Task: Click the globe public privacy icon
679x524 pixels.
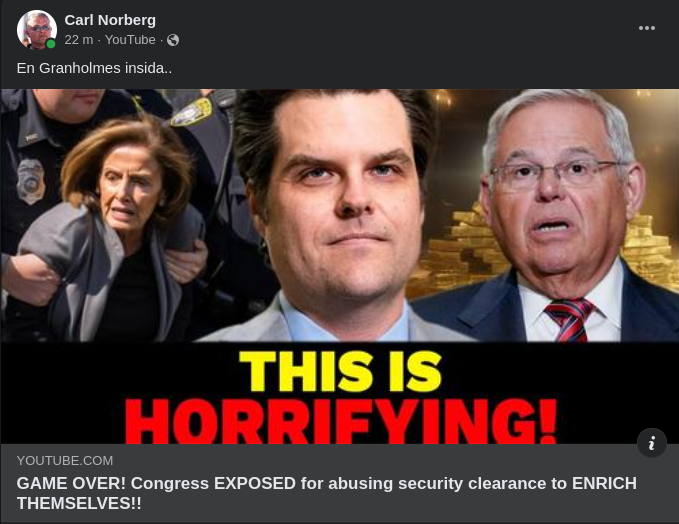Action: click(x=173, y=40)
